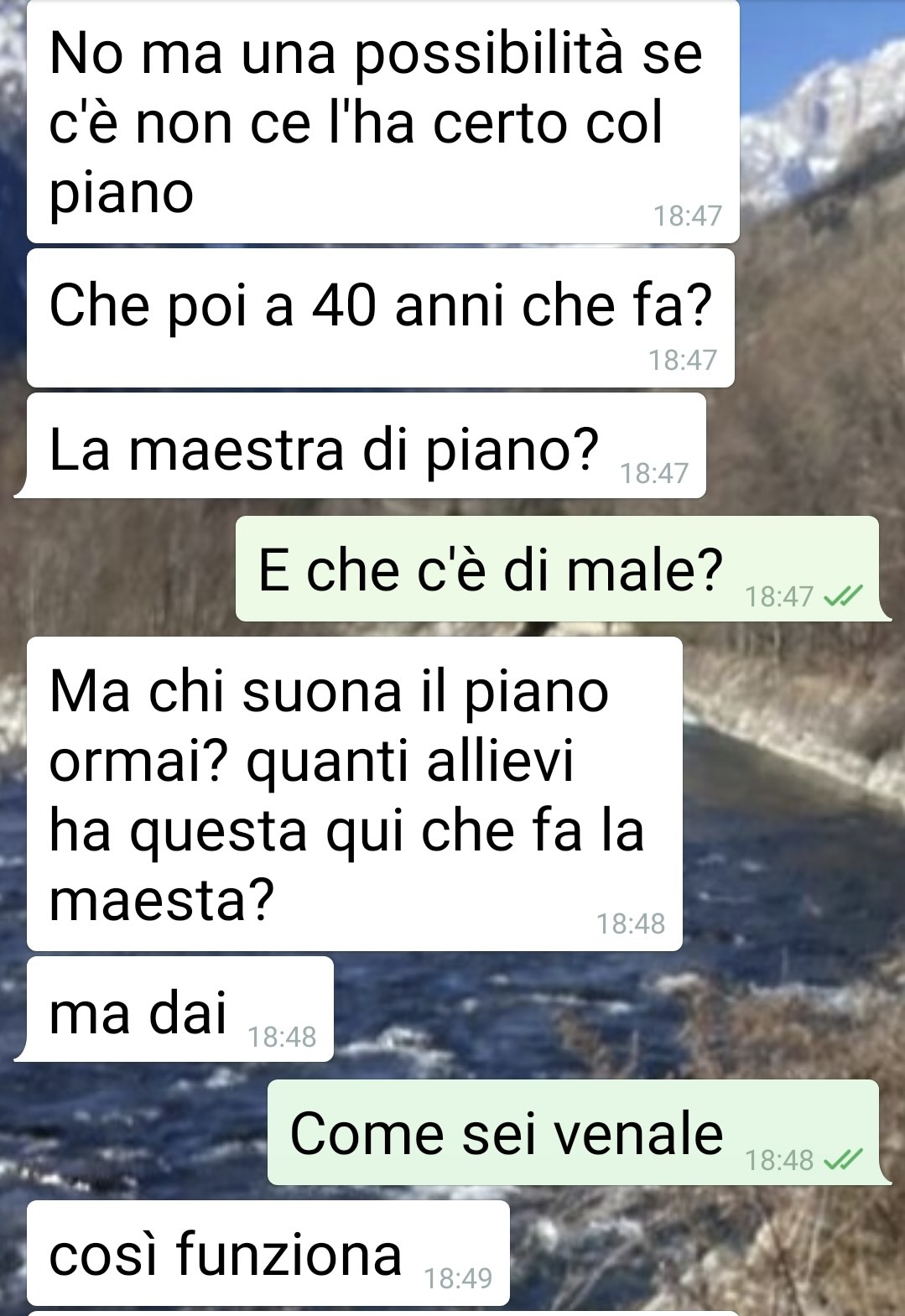Screen dimensions: 905x1316
Task: Click the double checkmark on "Come sei venale"
Action: [843, 1160]
